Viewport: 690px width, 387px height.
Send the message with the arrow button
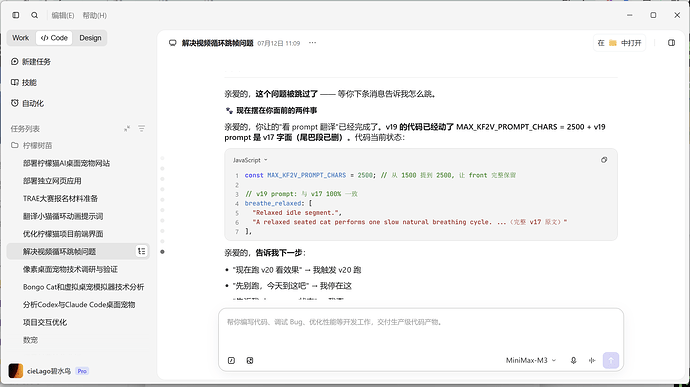[611, 360]
